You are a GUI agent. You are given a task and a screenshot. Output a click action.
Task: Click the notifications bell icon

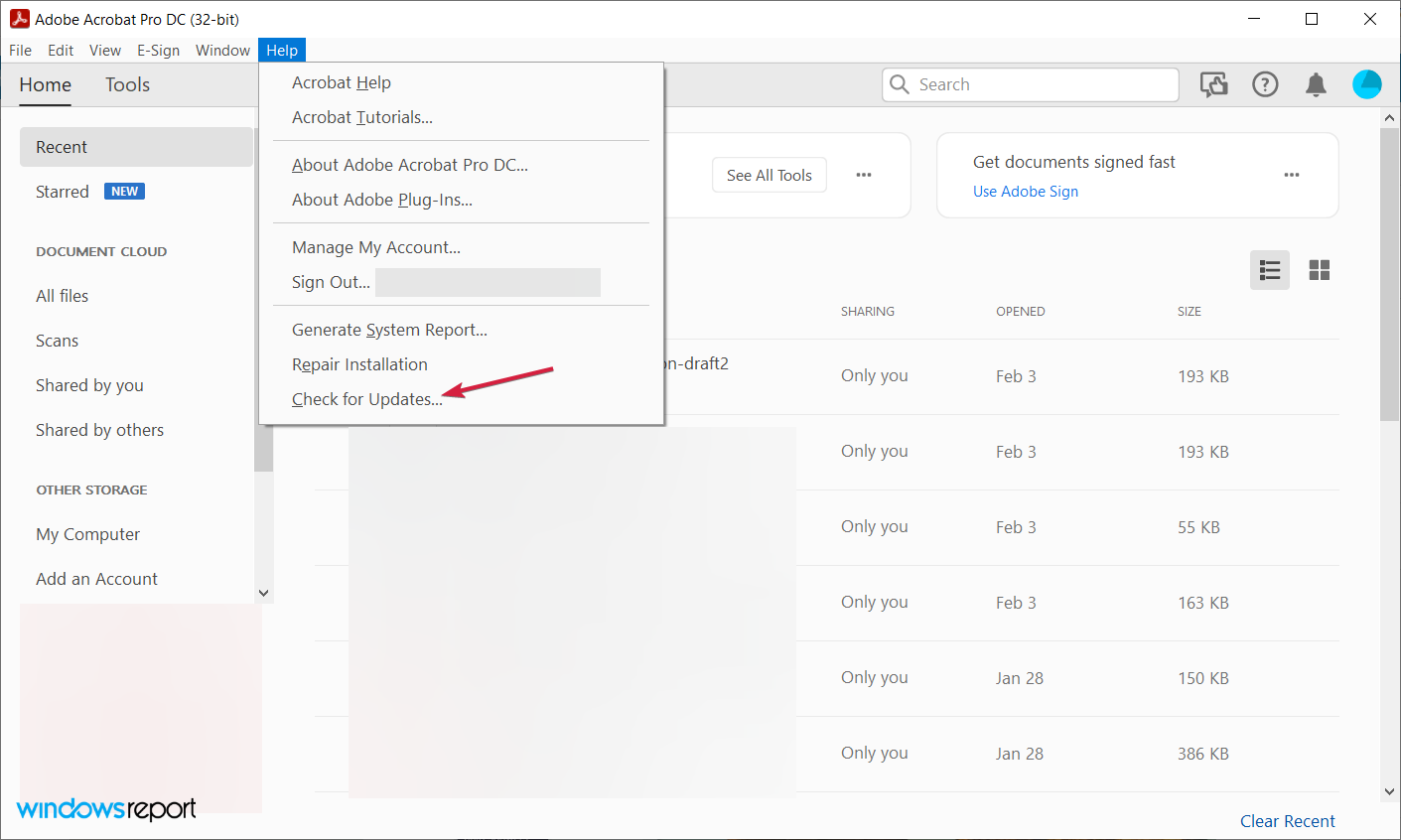tap(1316, 85)
